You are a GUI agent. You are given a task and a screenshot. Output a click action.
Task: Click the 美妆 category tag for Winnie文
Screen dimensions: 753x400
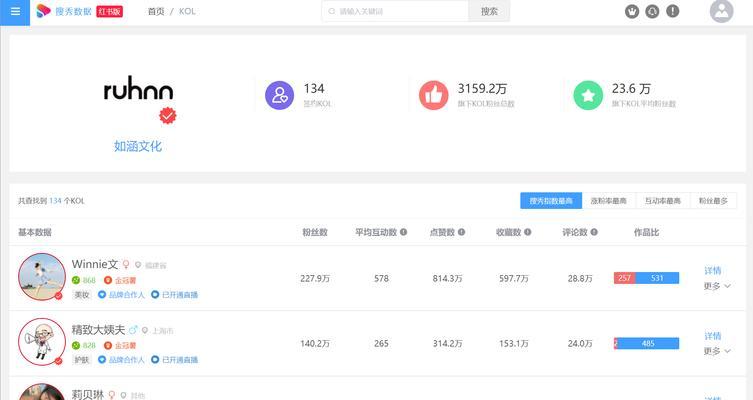(82, 294)
